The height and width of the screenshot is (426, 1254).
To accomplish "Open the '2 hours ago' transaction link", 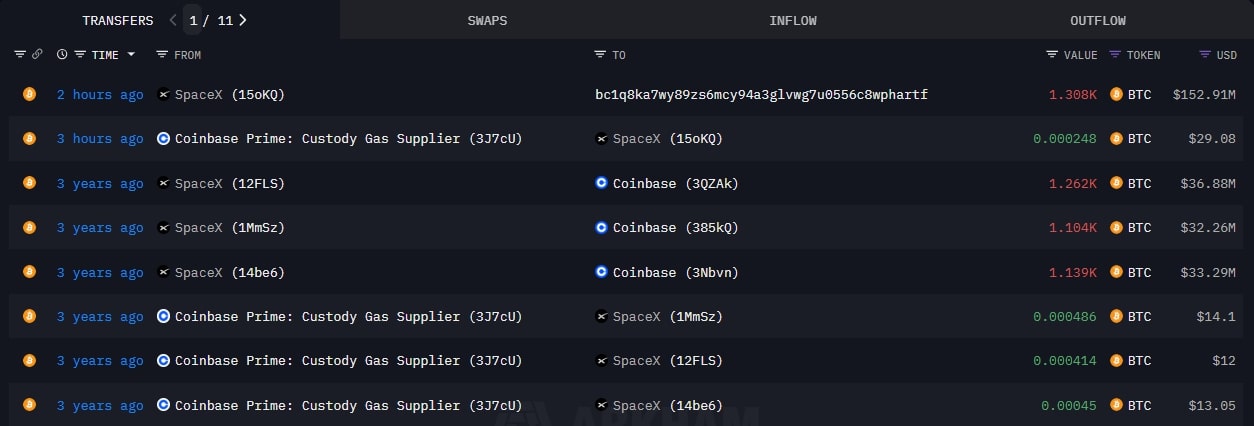I will pyautogui.click(x=100, y=95).
